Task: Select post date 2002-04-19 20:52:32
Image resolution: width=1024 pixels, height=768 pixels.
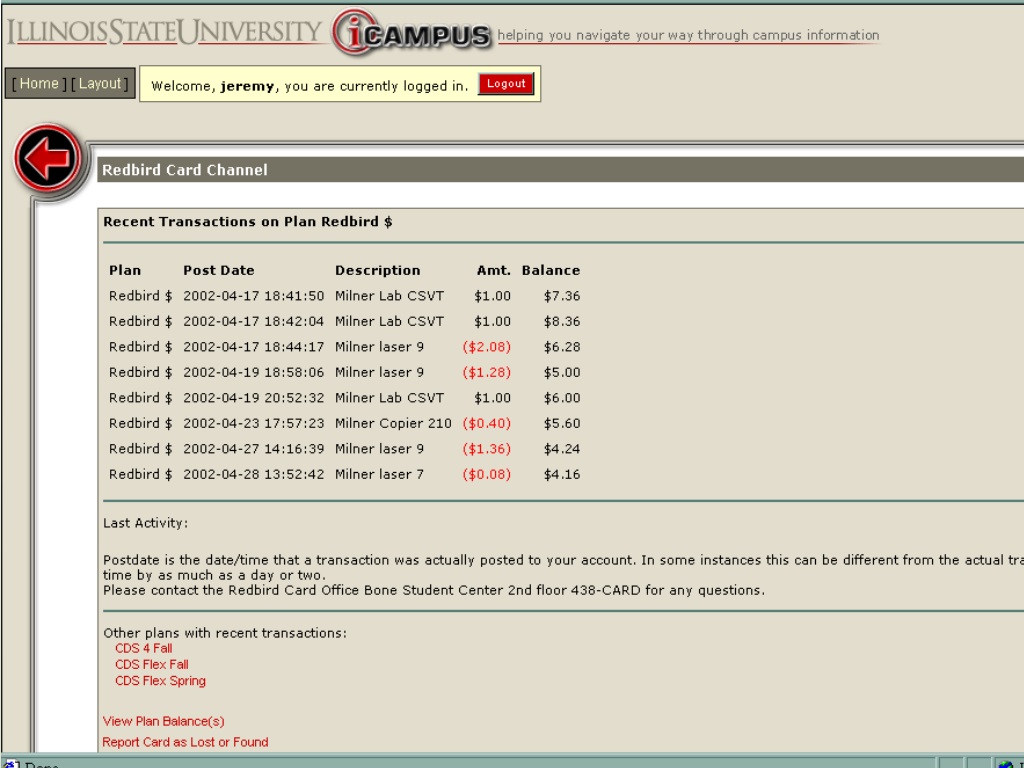Action: [253, 398]
